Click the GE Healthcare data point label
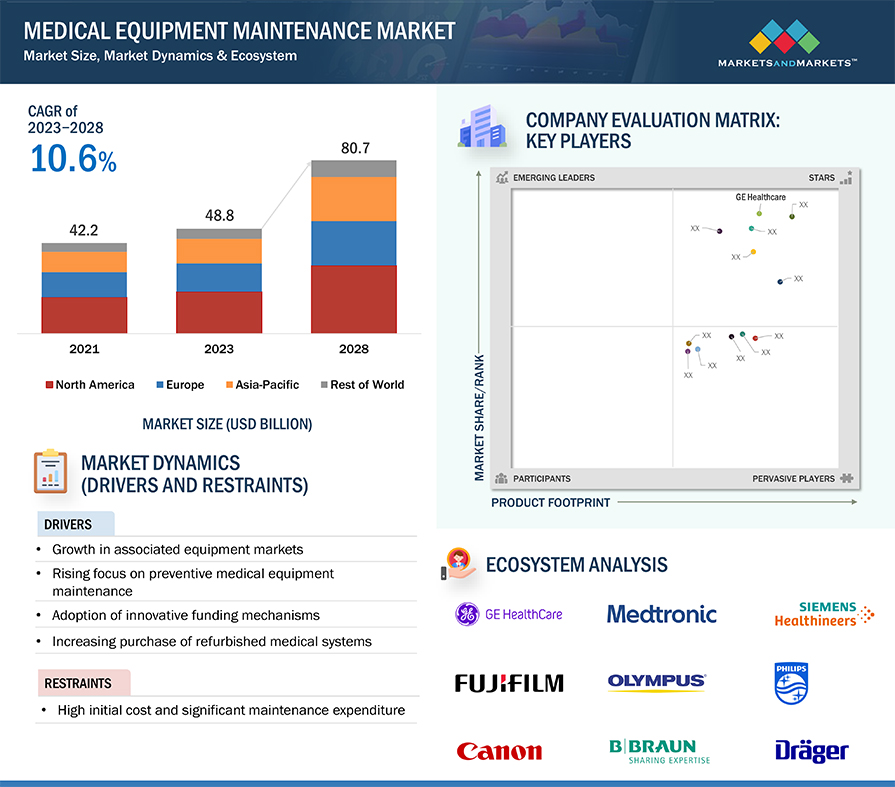The image size is (895, 787). [760, 198]
